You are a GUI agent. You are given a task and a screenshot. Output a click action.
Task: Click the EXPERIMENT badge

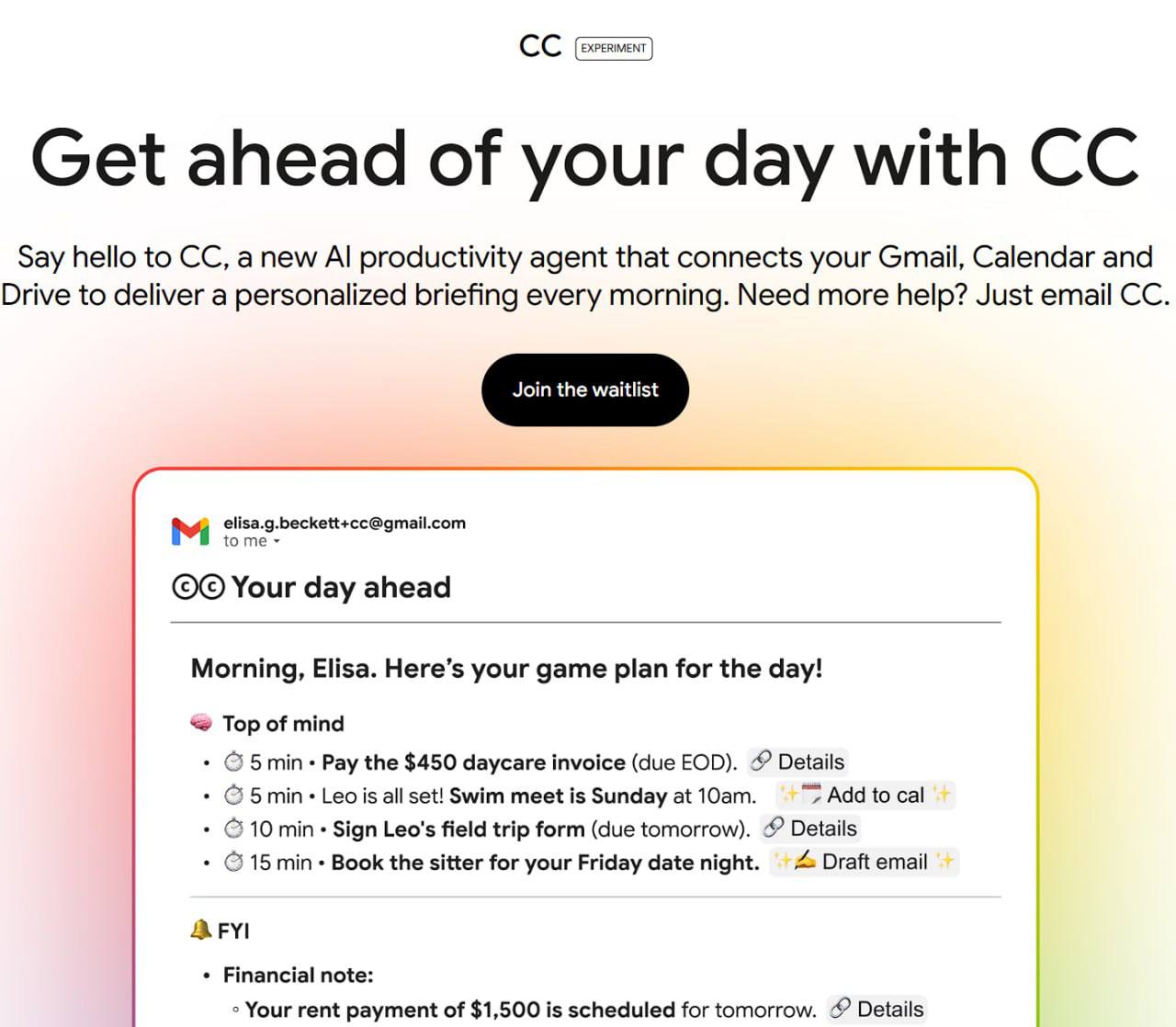[x=614, y=48]
